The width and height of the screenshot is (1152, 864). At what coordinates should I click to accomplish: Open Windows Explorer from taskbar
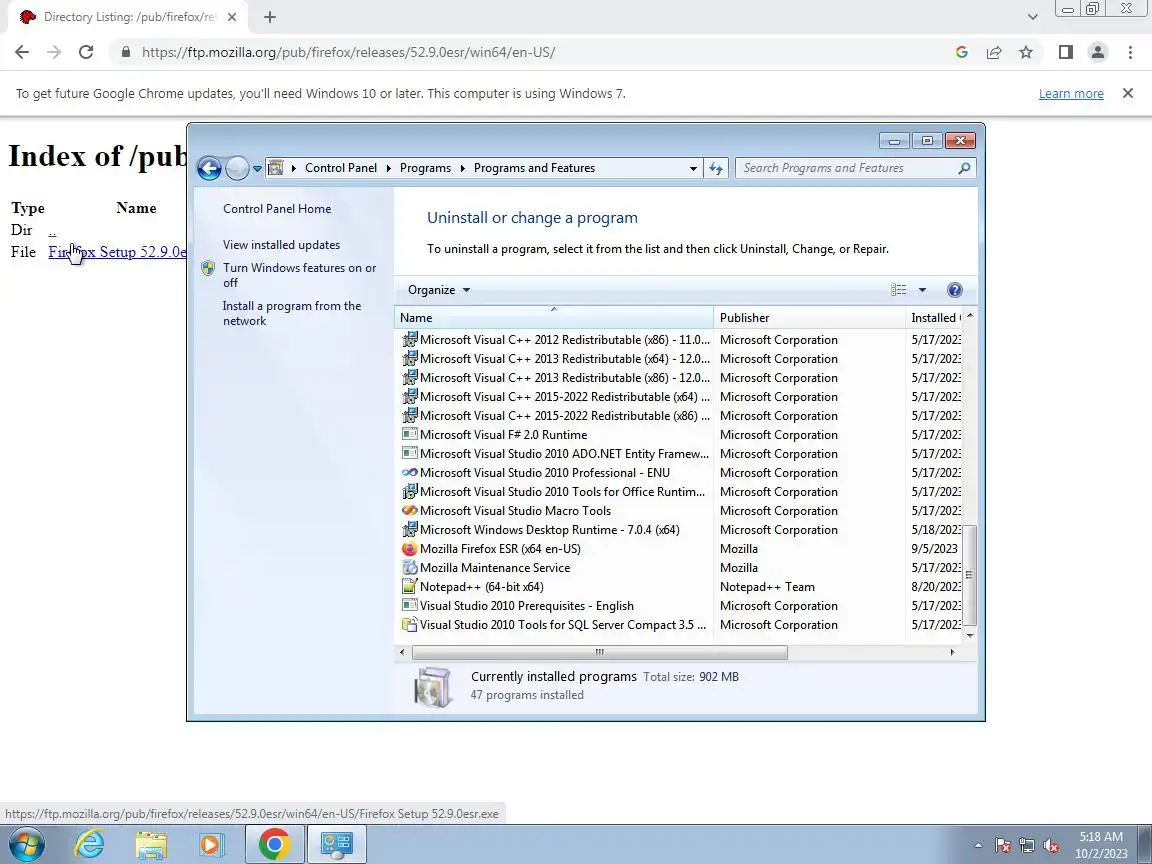(x=151, y=845)
